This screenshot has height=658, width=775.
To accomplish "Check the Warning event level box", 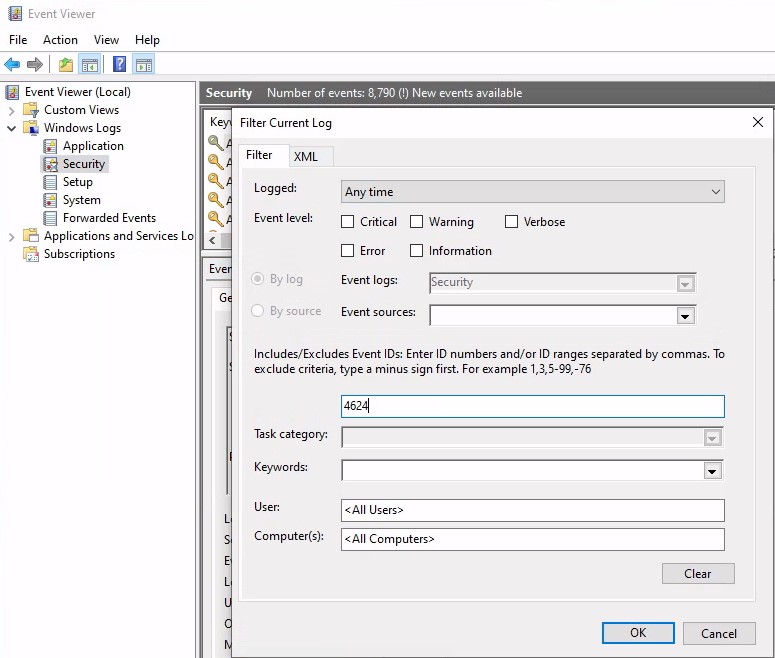I will click(x=417, y=221).
